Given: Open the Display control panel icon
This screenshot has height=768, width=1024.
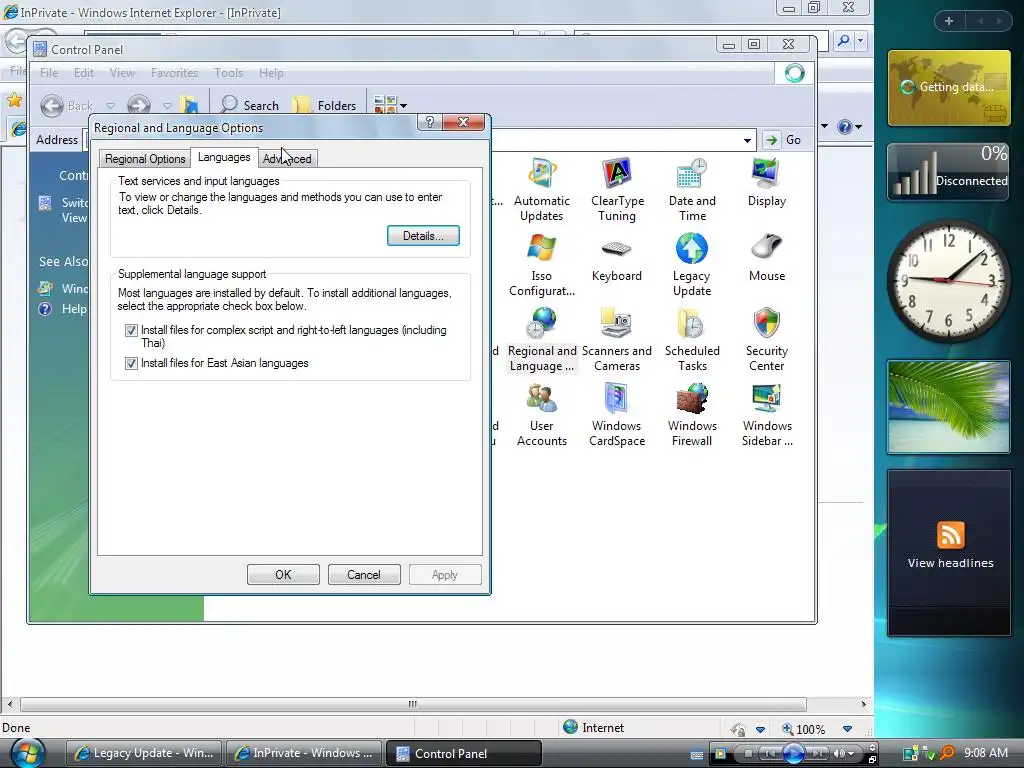Looking at the screenshot, I should [766, 174].
